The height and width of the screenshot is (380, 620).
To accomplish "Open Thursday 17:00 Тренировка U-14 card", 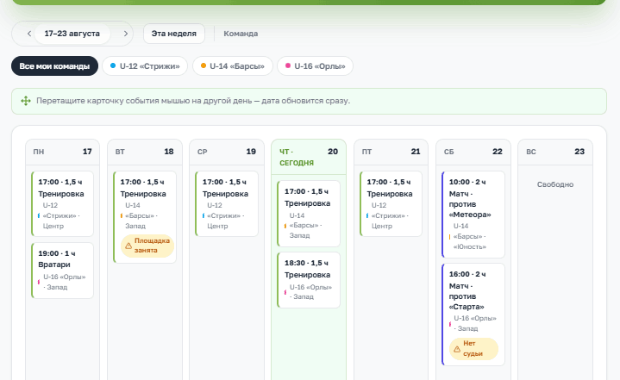I will click(x=309, y=214).
